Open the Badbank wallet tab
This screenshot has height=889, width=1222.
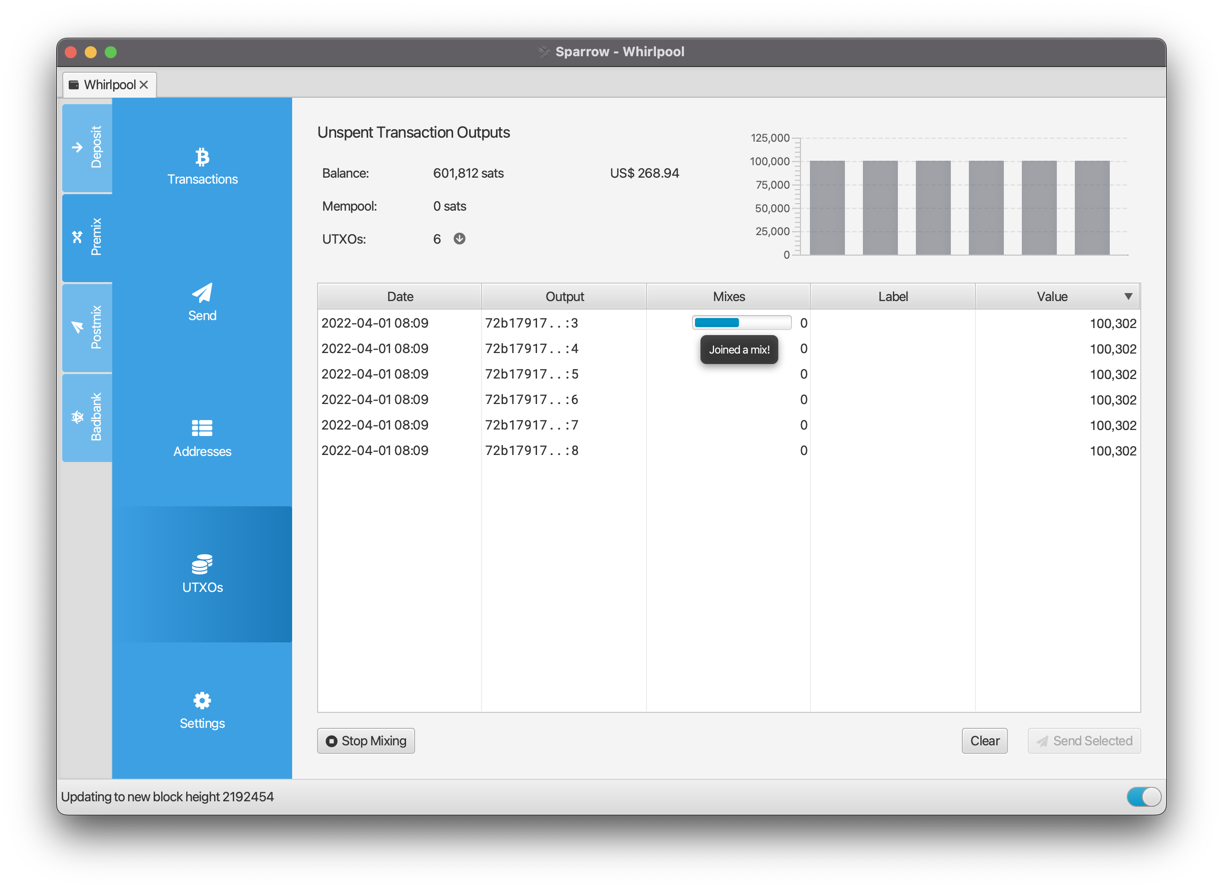[x=87, y=417]
